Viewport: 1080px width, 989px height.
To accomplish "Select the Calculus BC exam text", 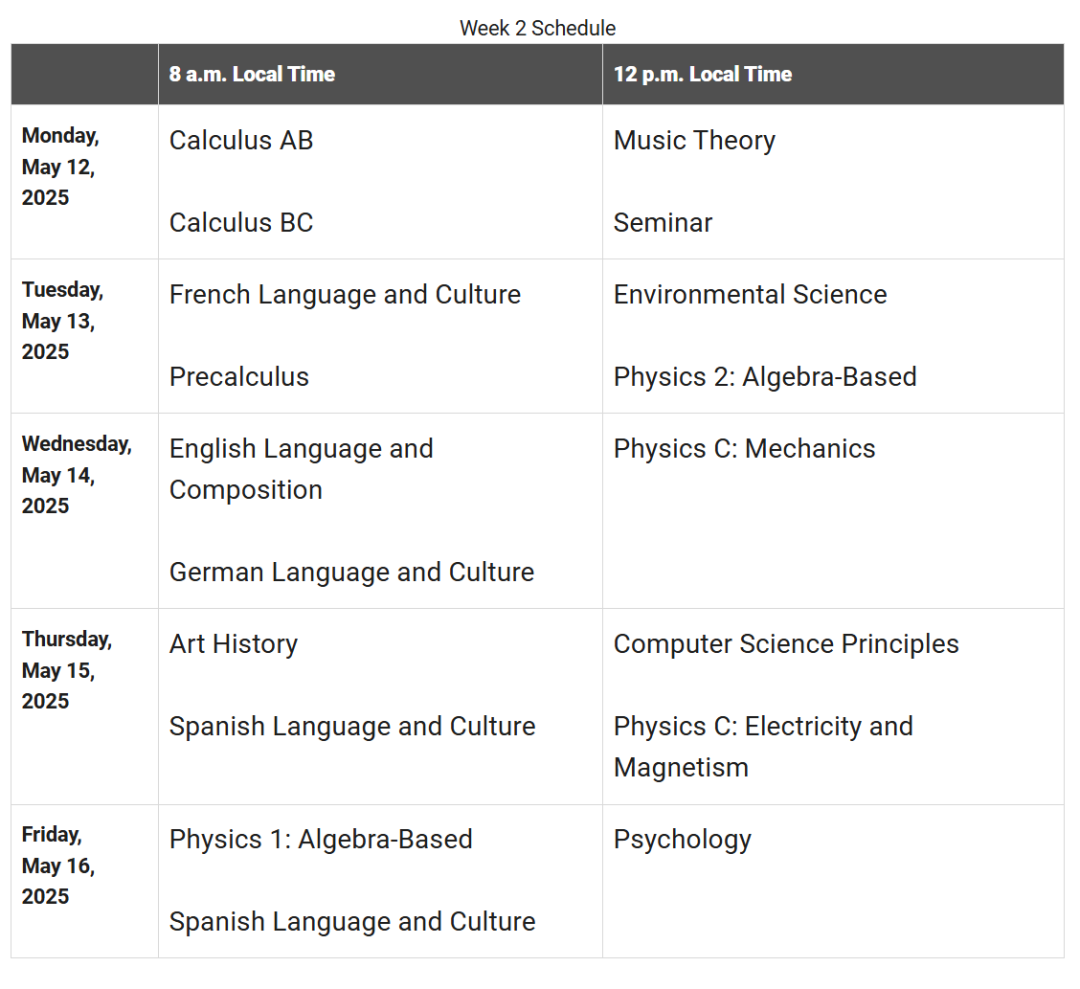I will [241, 223].
